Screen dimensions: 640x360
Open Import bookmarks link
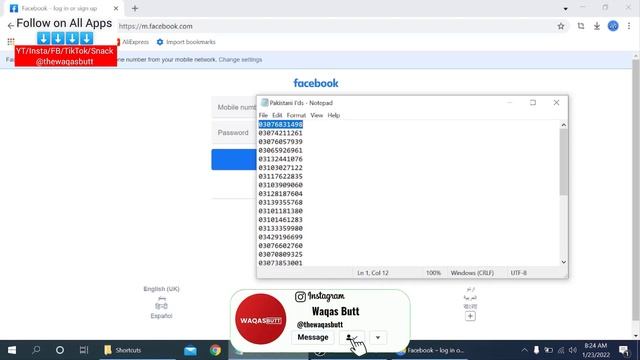tap(186, 42)
